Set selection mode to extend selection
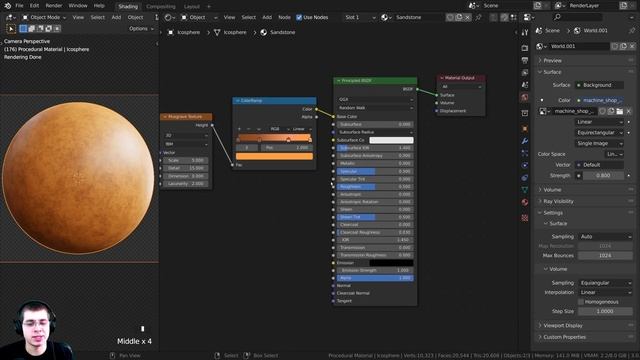This screenshot has width=640, height=360. [x=32, y=29]
